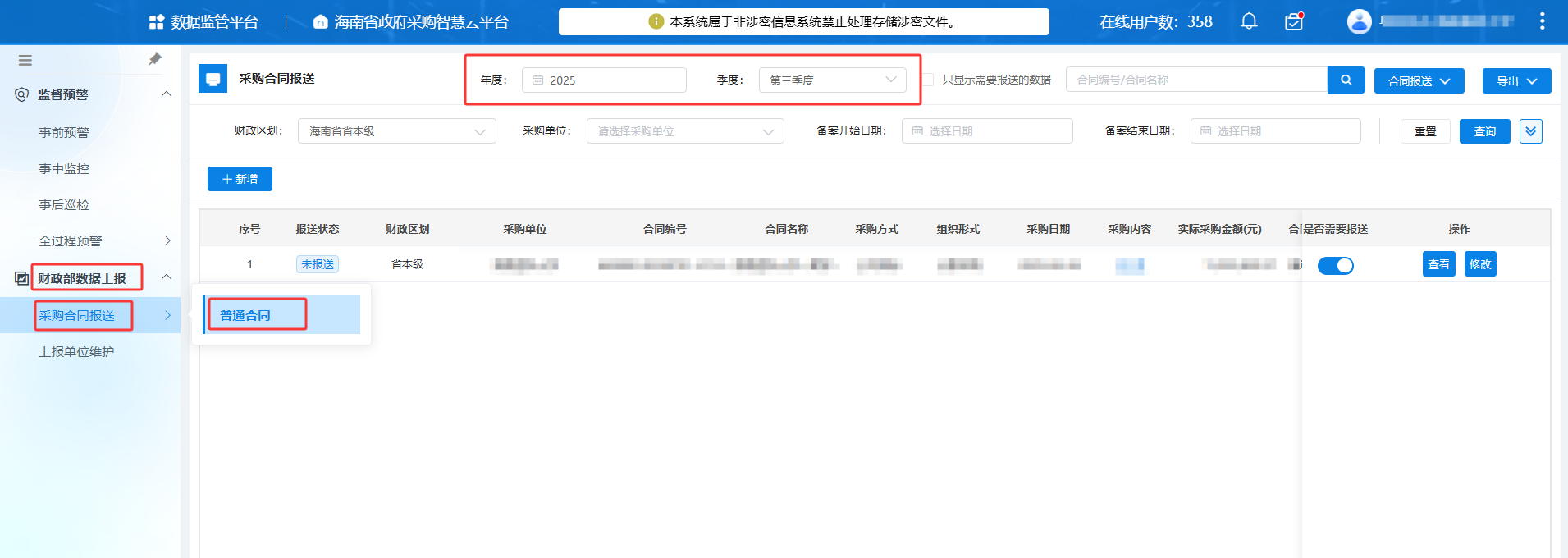Click 修改 button in row 1
The width and height of the screenshot is (1568, 558).
pos(1479,264)
